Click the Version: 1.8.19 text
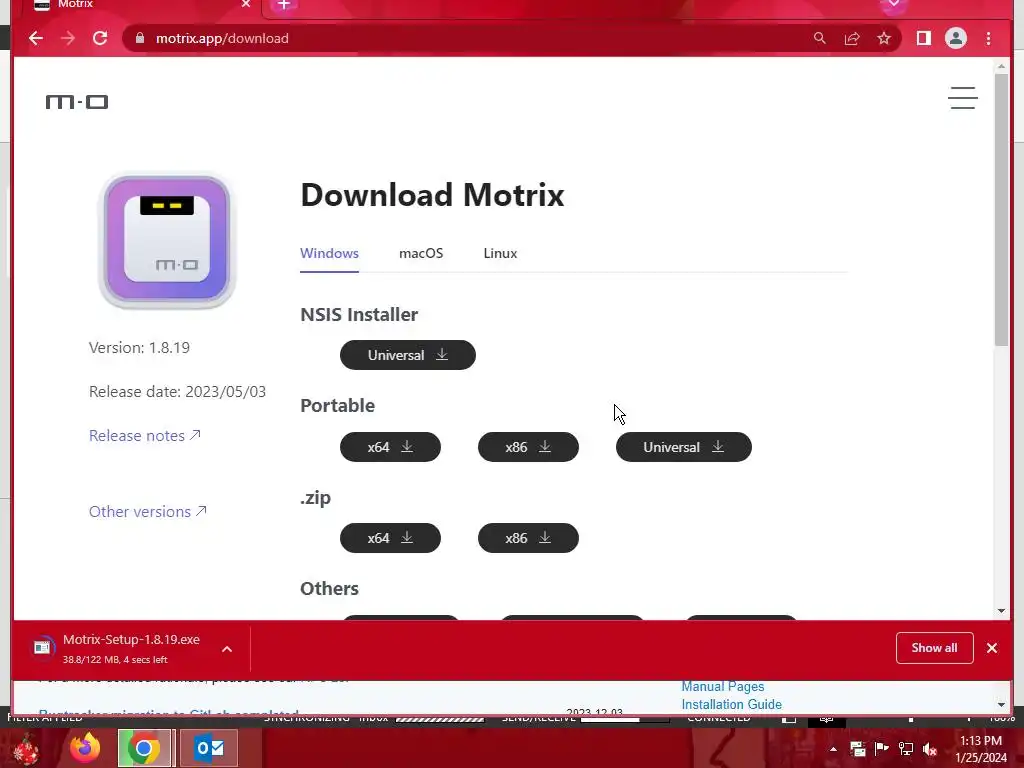The height and width of the screenshot is (768, 1024). 139,347
